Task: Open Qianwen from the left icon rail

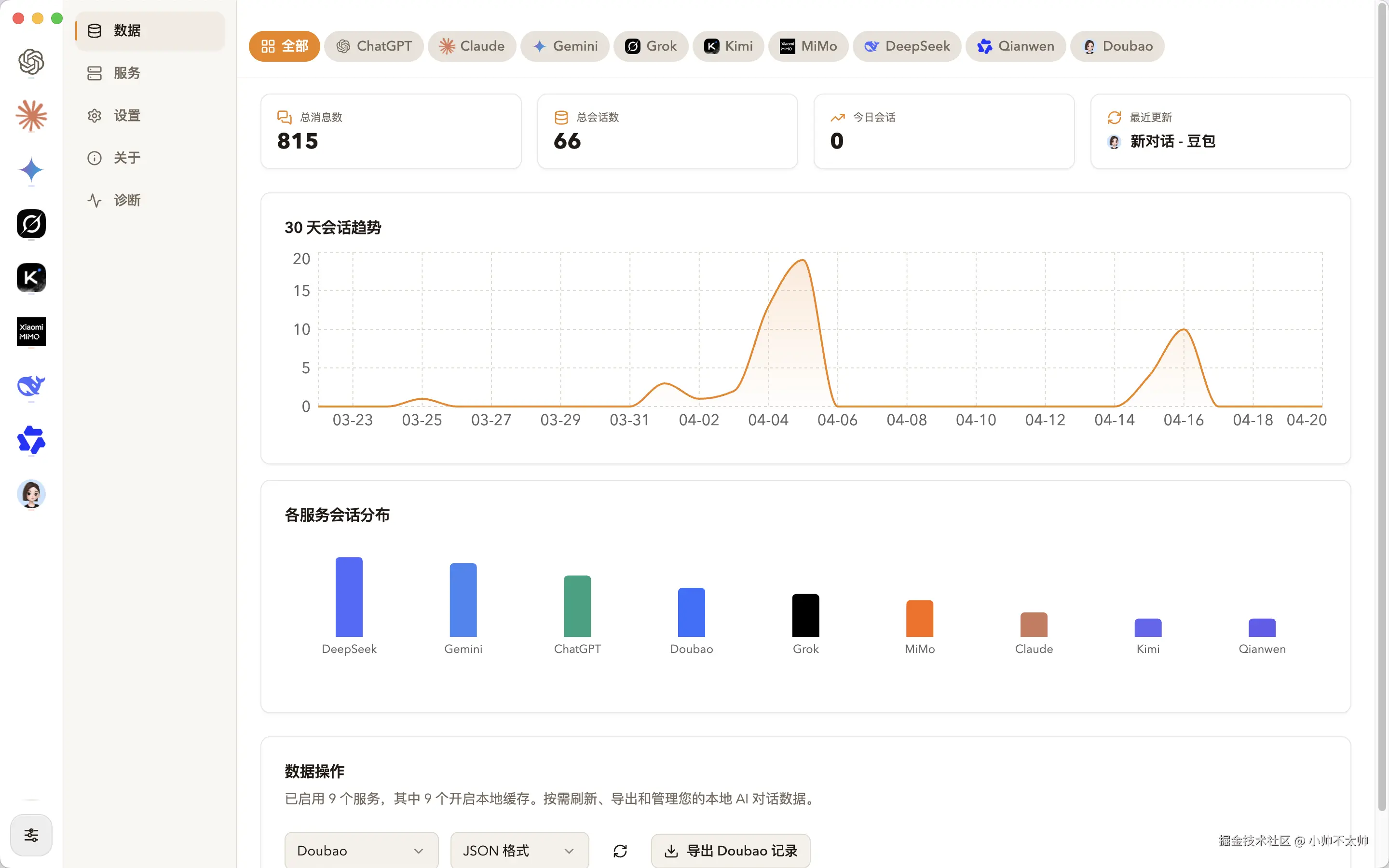Action: tap(31, 440)
